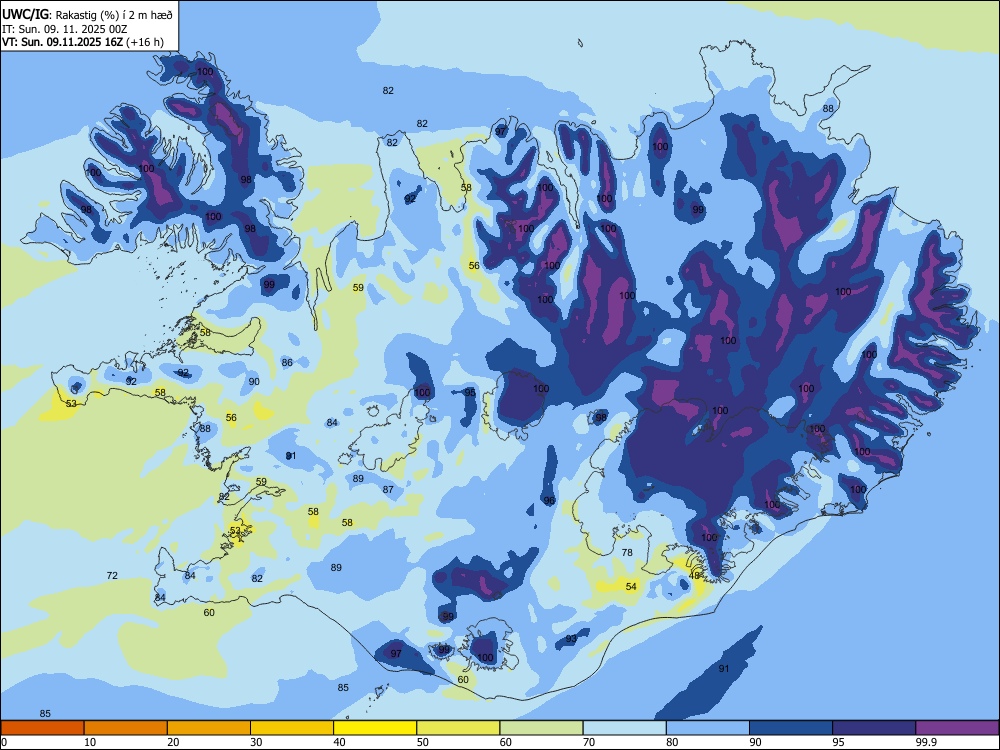Click the dark blue 90–95 legend swatch

791,728
